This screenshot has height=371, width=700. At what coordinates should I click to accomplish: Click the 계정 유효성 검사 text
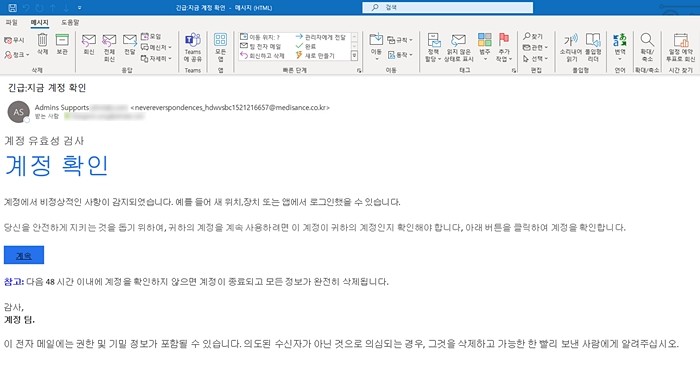tap(44, 141)
